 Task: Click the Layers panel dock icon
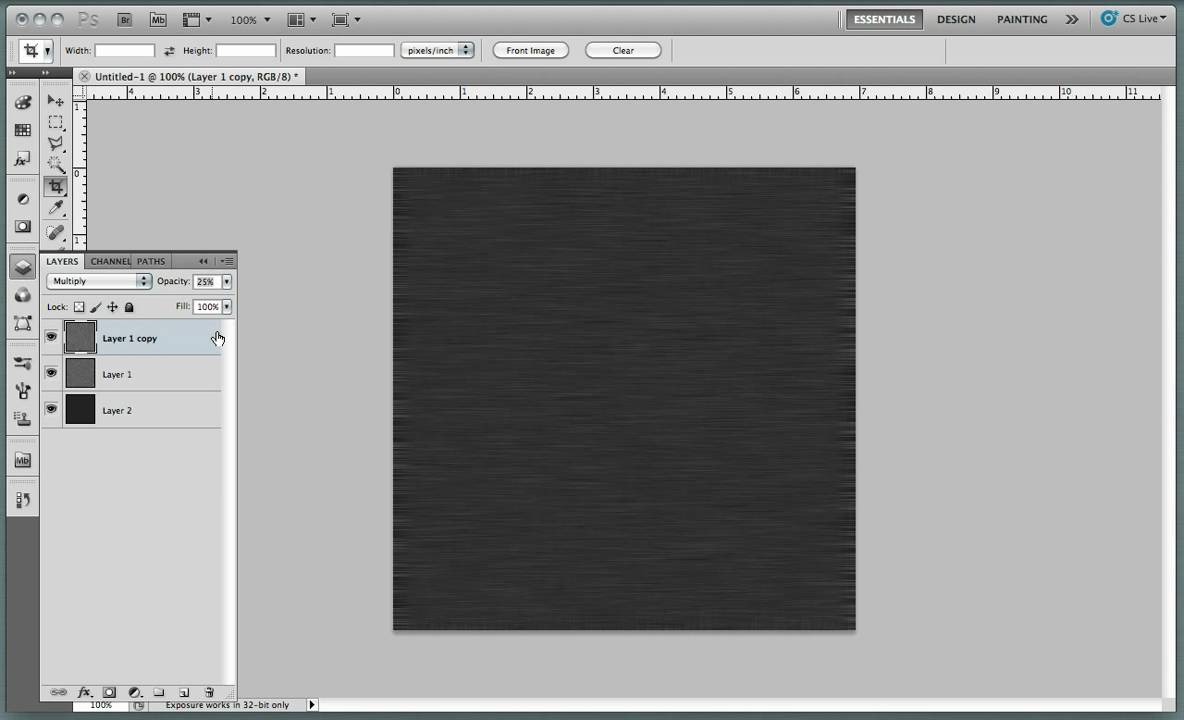[23, 267]
